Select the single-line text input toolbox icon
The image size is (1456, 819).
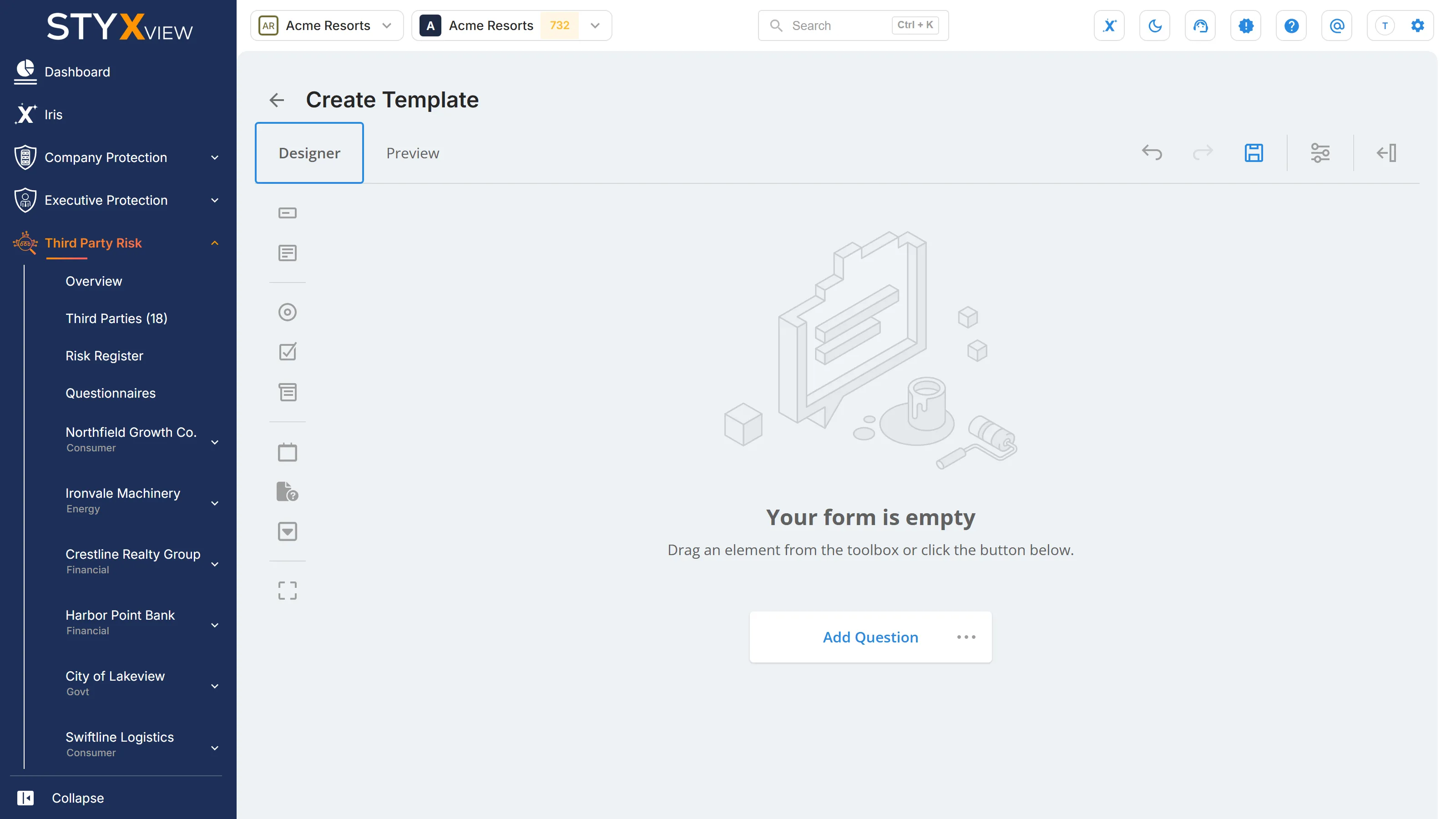pos(287,213)
